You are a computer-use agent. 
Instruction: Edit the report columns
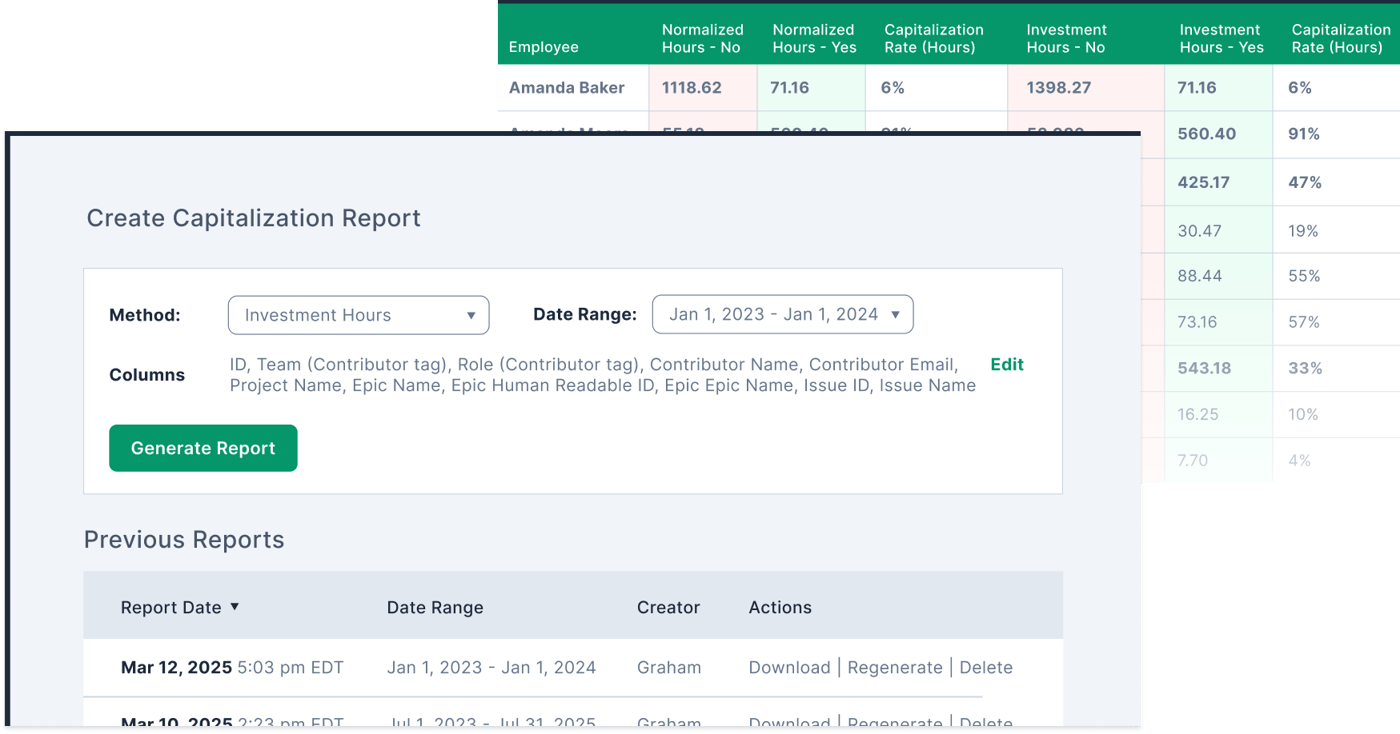[x=1007, y=364]
